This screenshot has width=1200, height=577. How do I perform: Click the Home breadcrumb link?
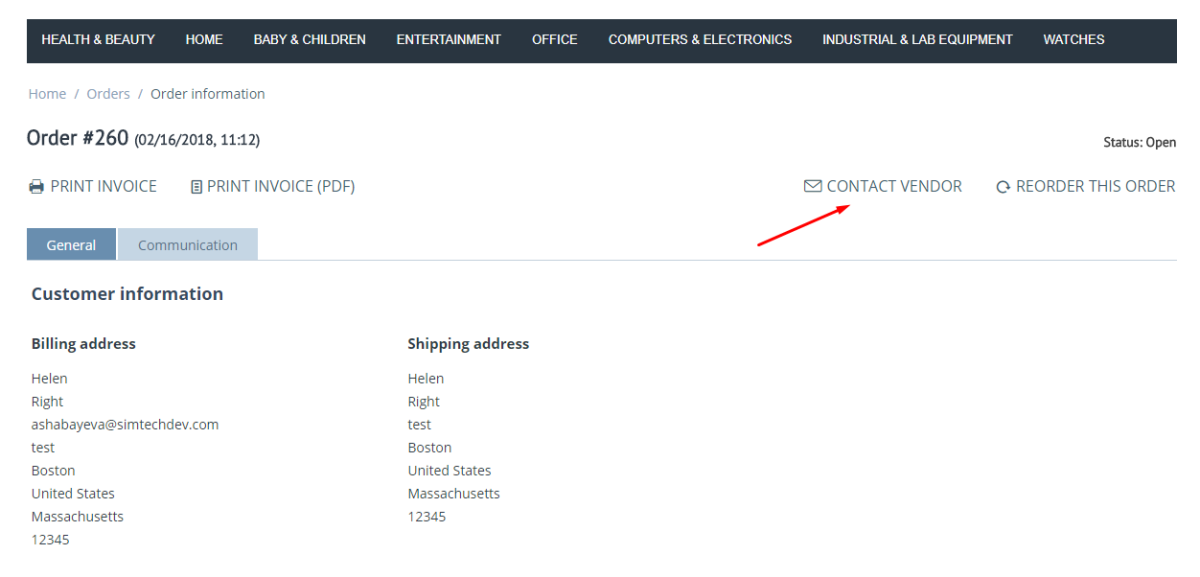coord(47,94)
